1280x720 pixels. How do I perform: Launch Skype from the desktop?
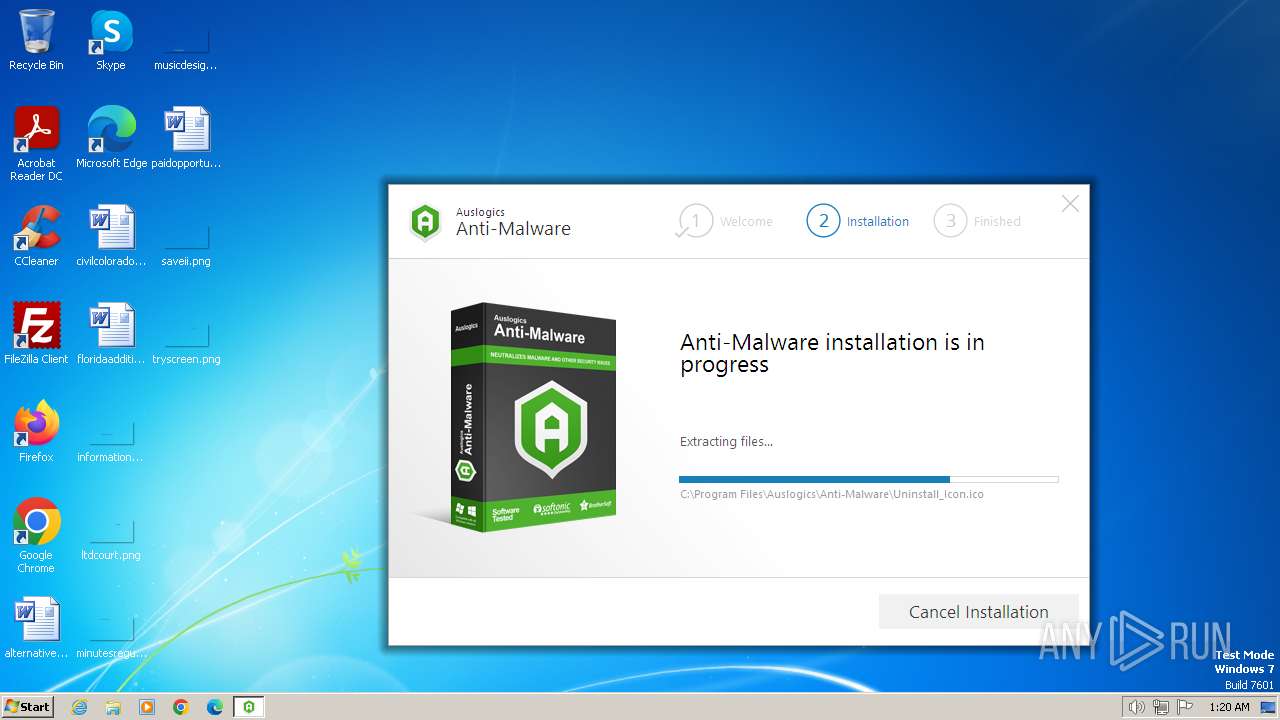coord(110,40)
